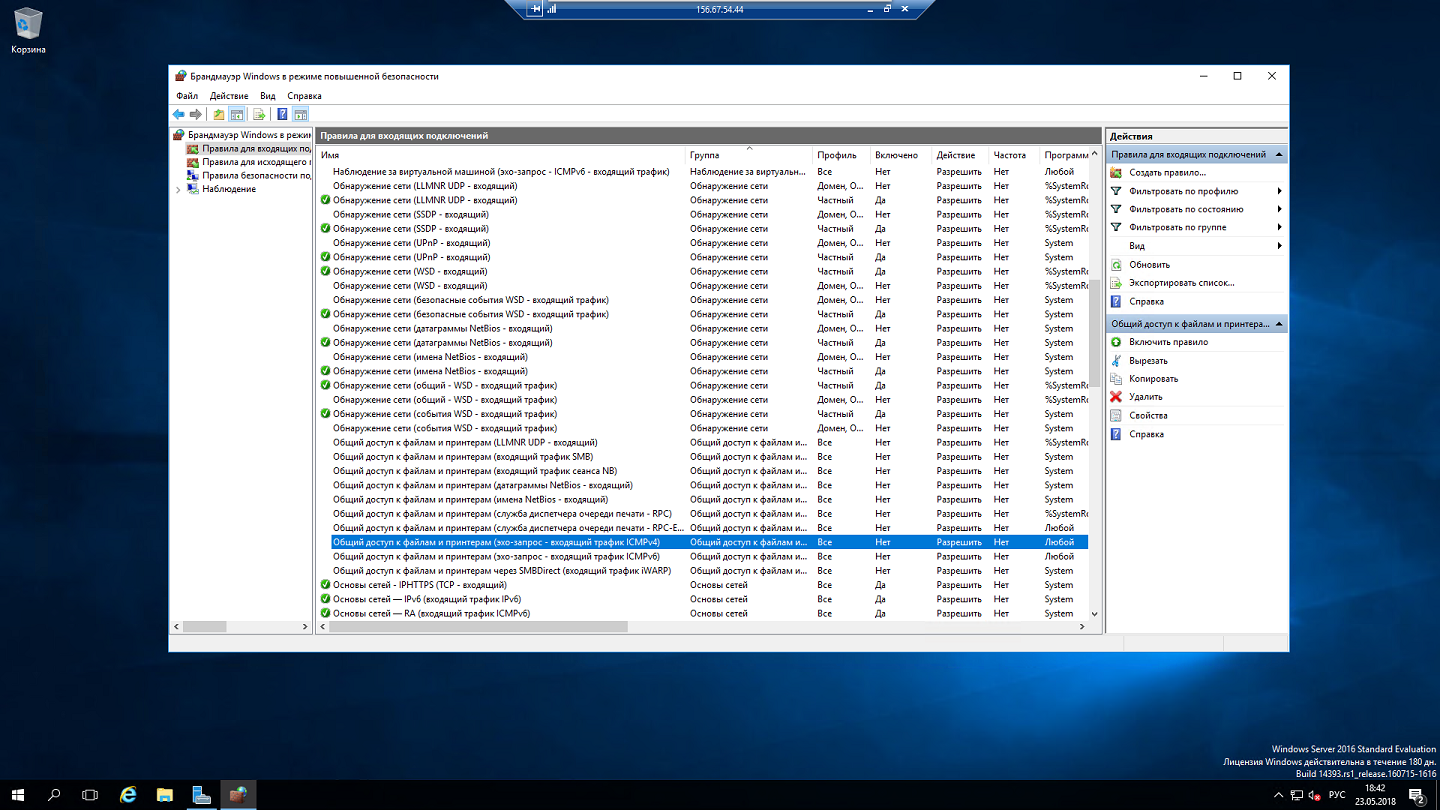
Task: Open the Справка menu in the menu bar
Action: 305,96
